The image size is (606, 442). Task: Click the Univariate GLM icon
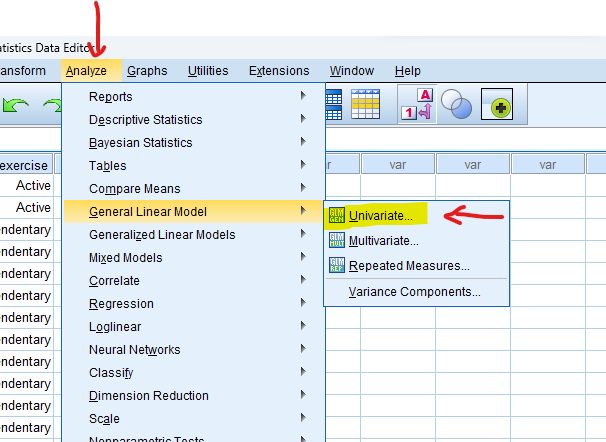(336, 216)
